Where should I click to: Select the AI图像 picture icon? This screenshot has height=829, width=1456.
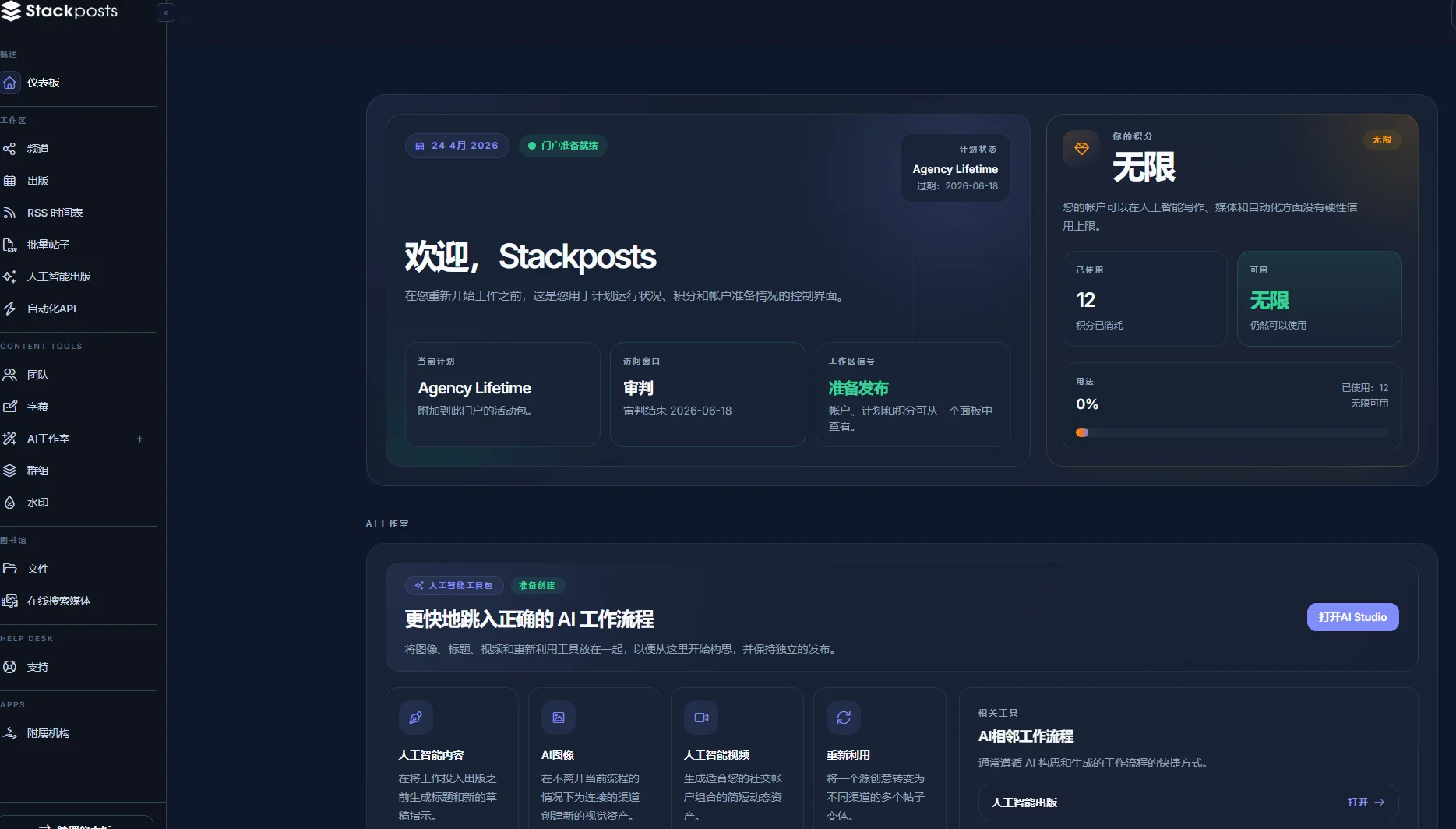[558, 718]
